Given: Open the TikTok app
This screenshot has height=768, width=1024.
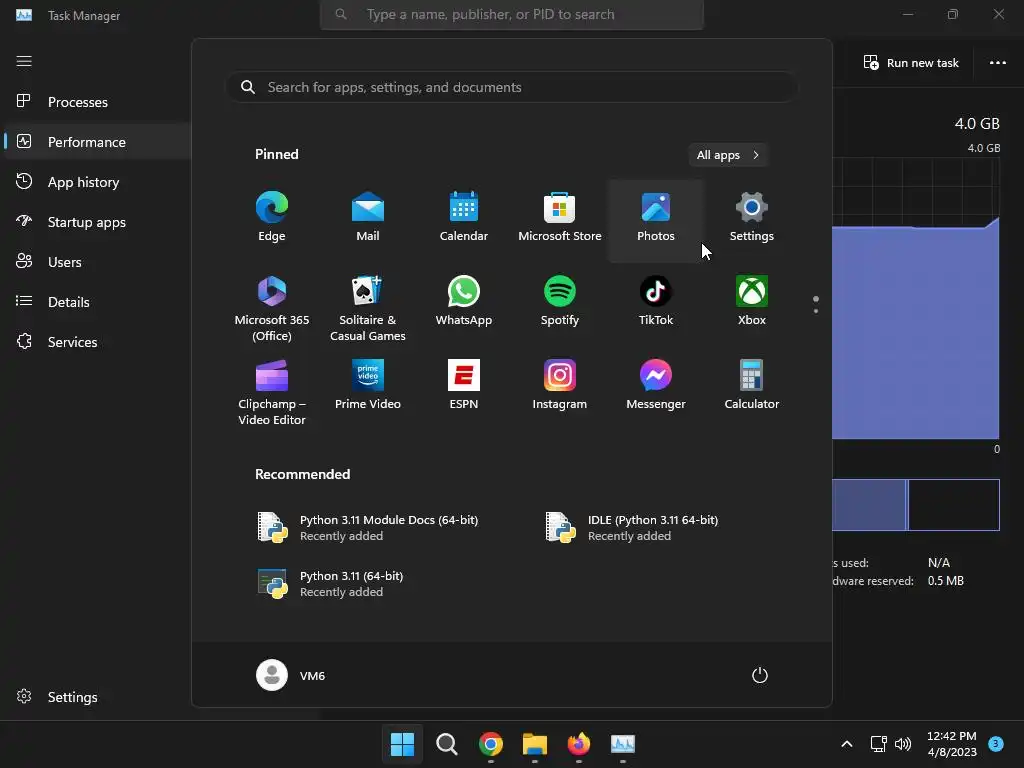Looking at the screenshot, I should [656, 302].
